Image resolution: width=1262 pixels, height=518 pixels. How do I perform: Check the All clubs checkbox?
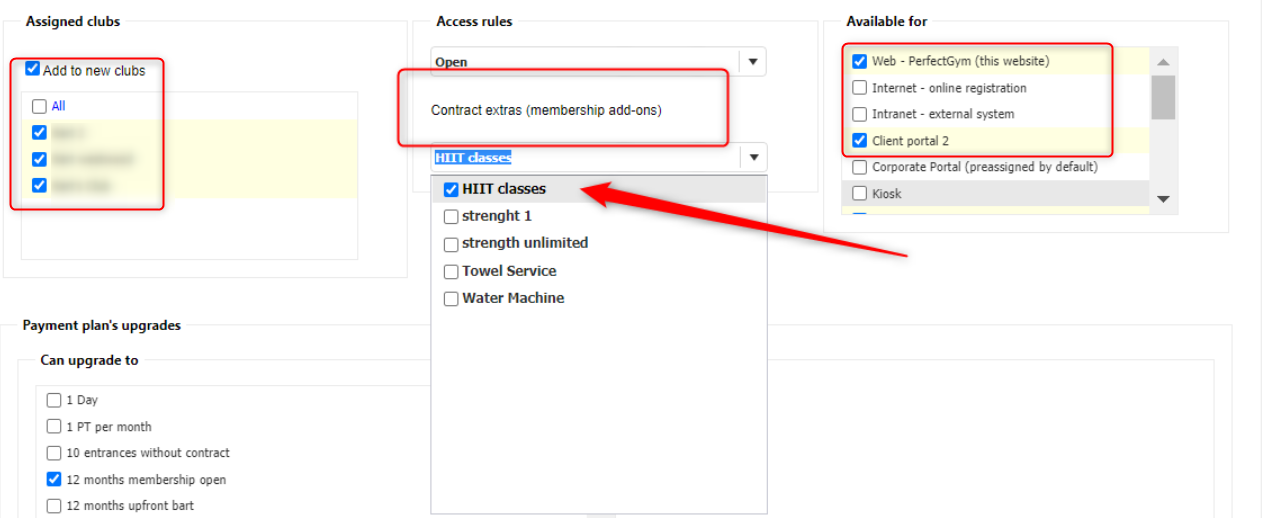[39, 106]
